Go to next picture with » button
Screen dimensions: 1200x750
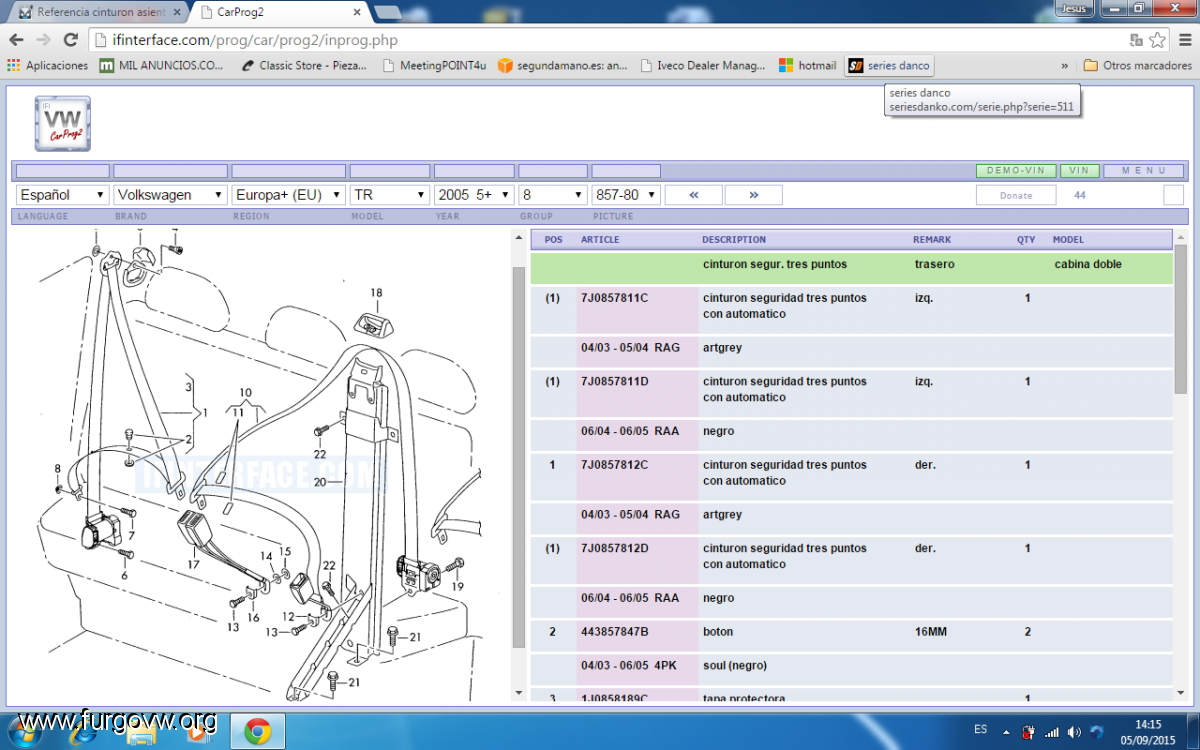753,195
